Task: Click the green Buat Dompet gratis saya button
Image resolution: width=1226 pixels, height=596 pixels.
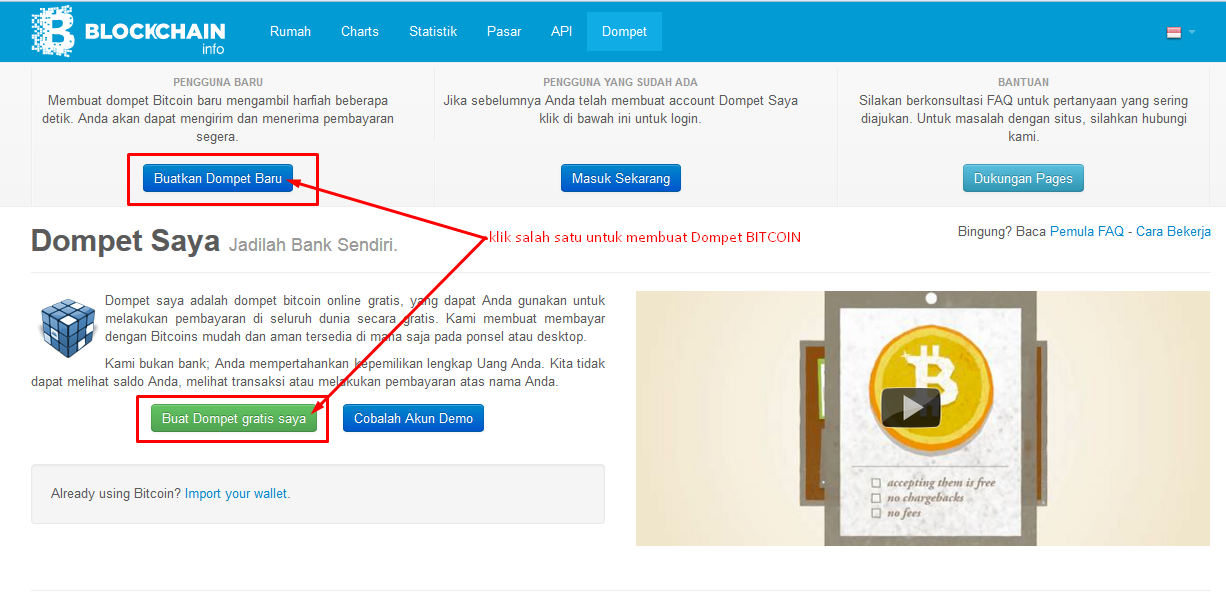Action: tap(234, 418)
